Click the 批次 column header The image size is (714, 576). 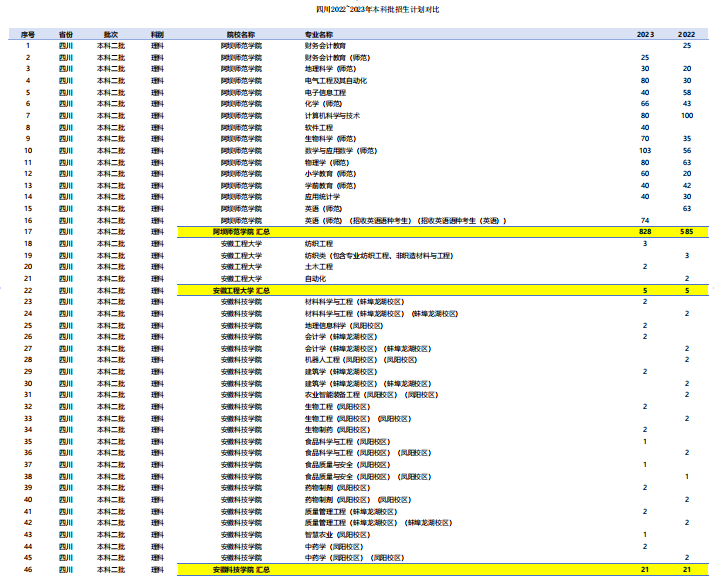(x=111, y=34)
